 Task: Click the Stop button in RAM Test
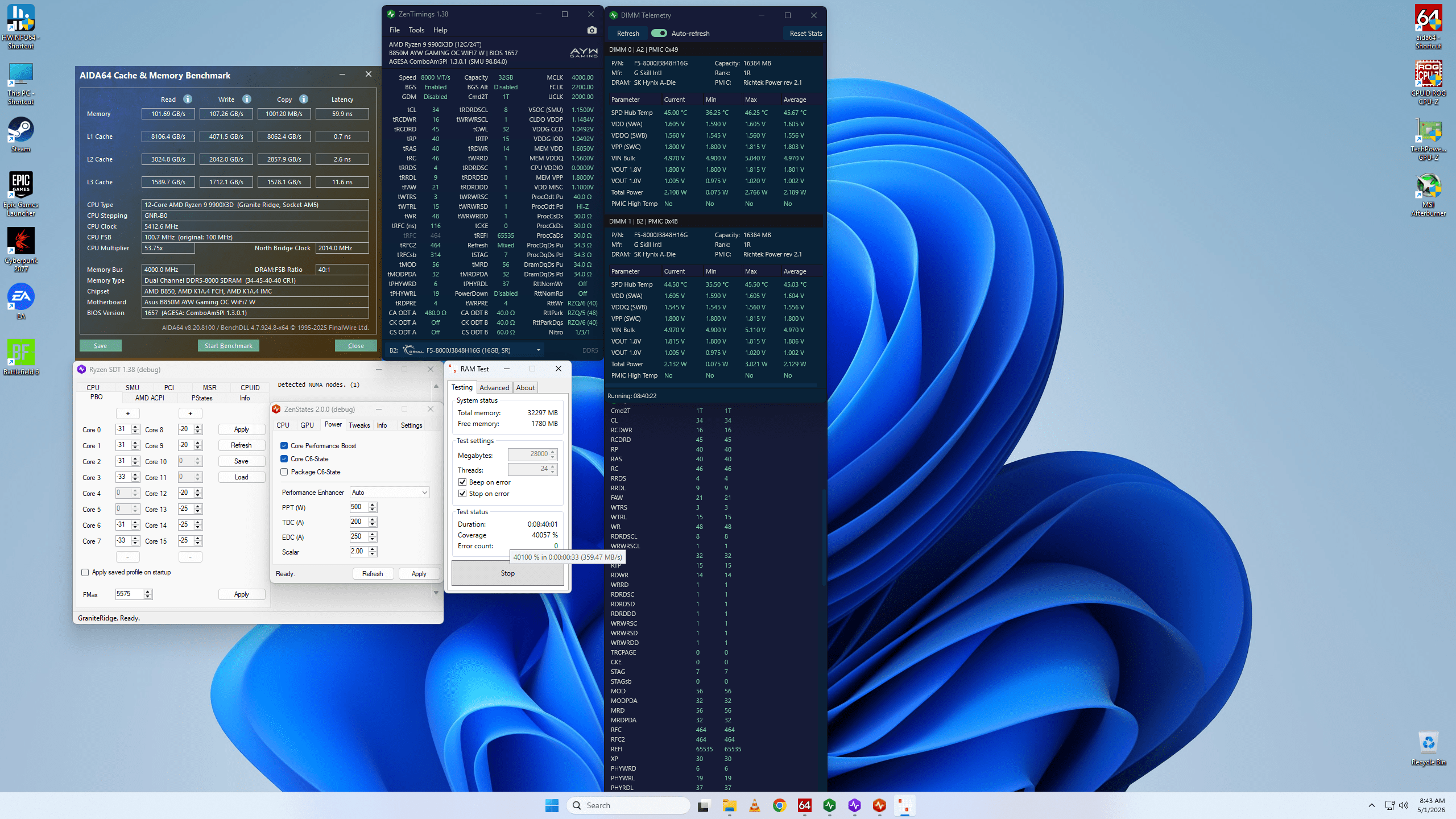point(508,573)
